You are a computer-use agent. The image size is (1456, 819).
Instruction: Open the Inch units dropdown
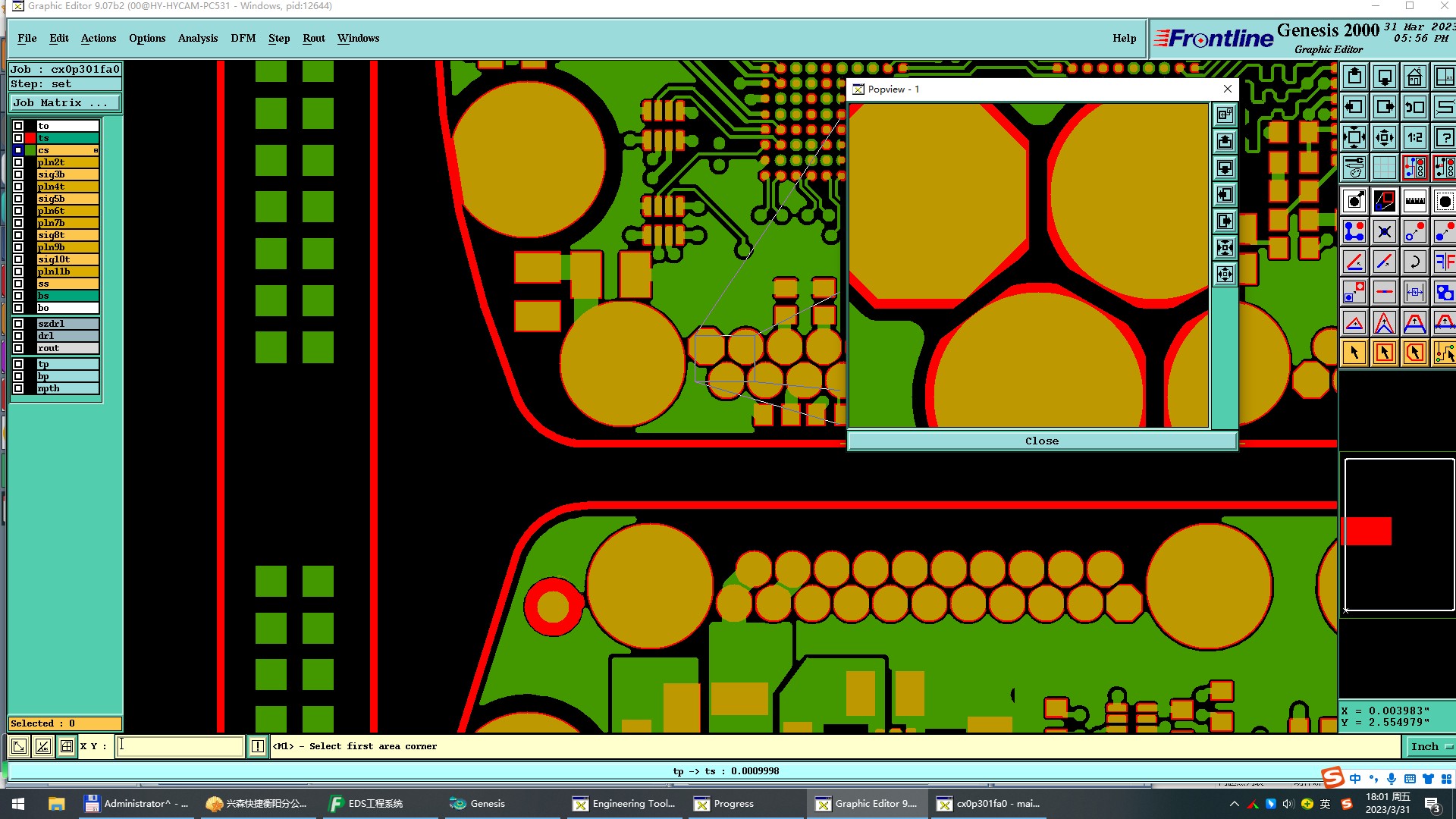pos(1430,747)
